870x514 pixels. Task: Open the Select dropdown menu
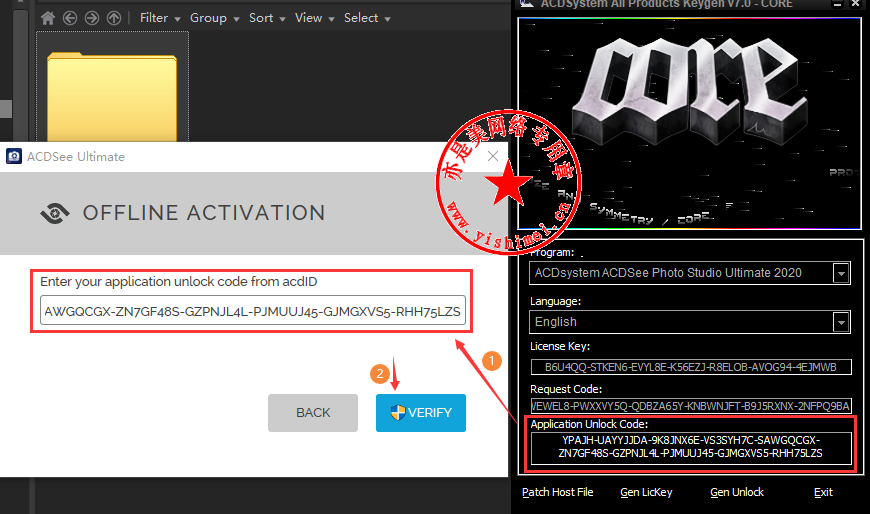[x=367, y=18]
